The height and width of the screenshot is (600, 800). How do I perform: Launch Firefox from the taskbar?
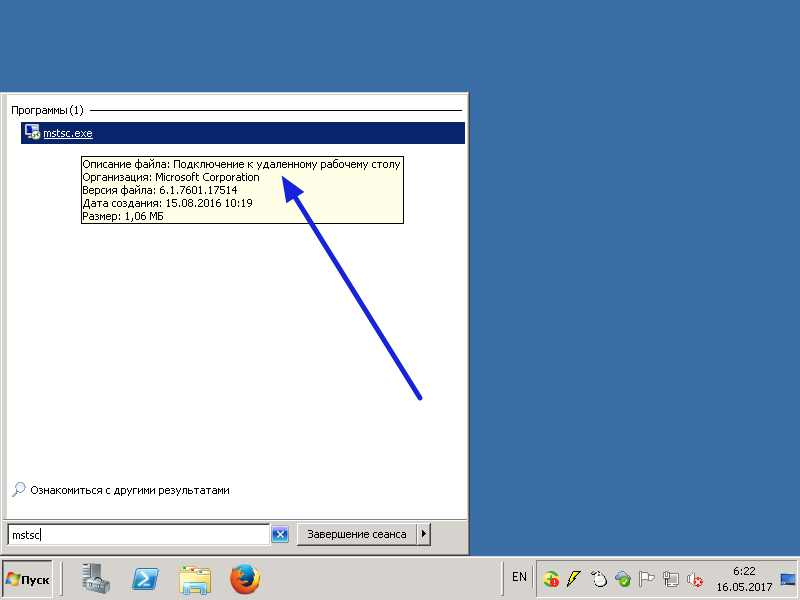[x=245, y=579]
